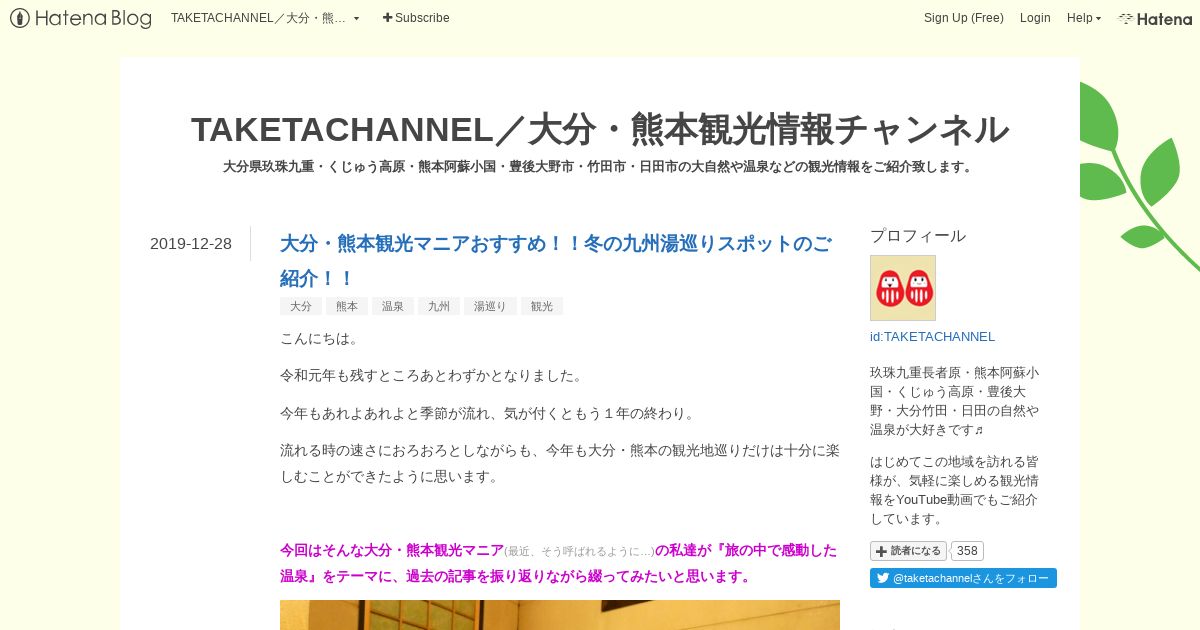The height and width of the screenshot is (630, 1200).
Task: Click the Hatena logo at top right
Action: tap(1155, 18)
